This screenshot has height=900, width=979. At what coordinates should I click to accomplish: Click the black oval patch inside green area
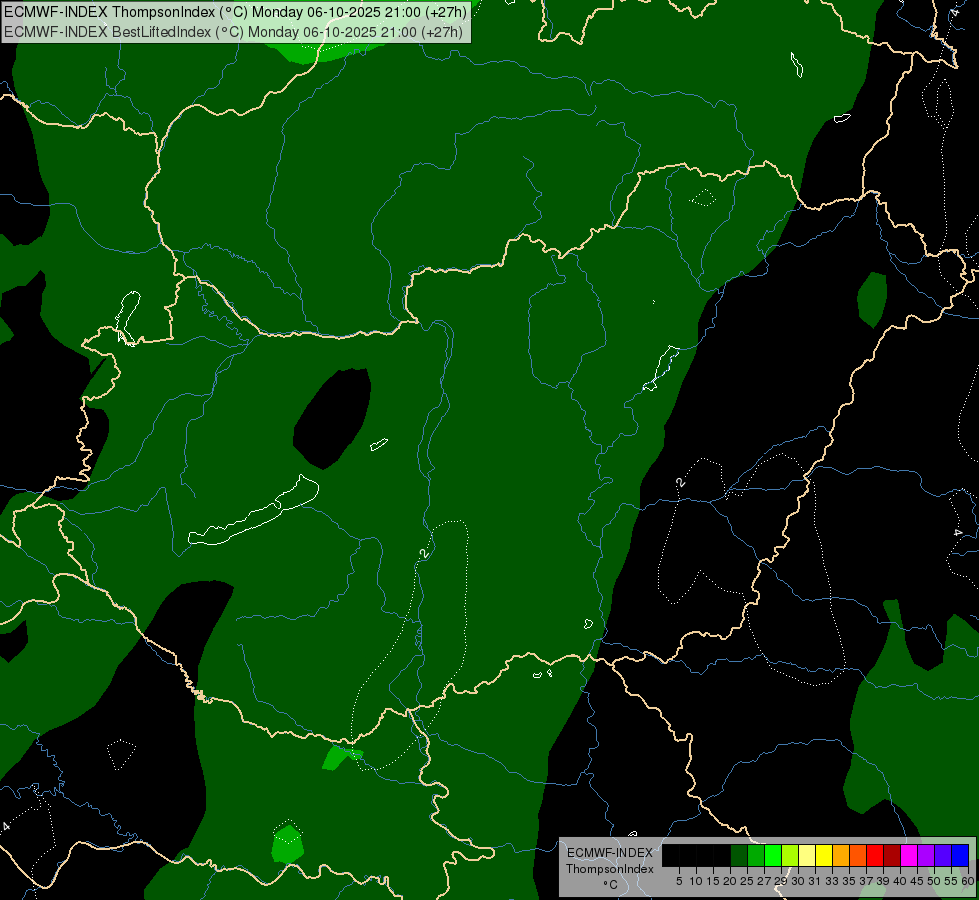pyautogui.click(x=332, y=418)
